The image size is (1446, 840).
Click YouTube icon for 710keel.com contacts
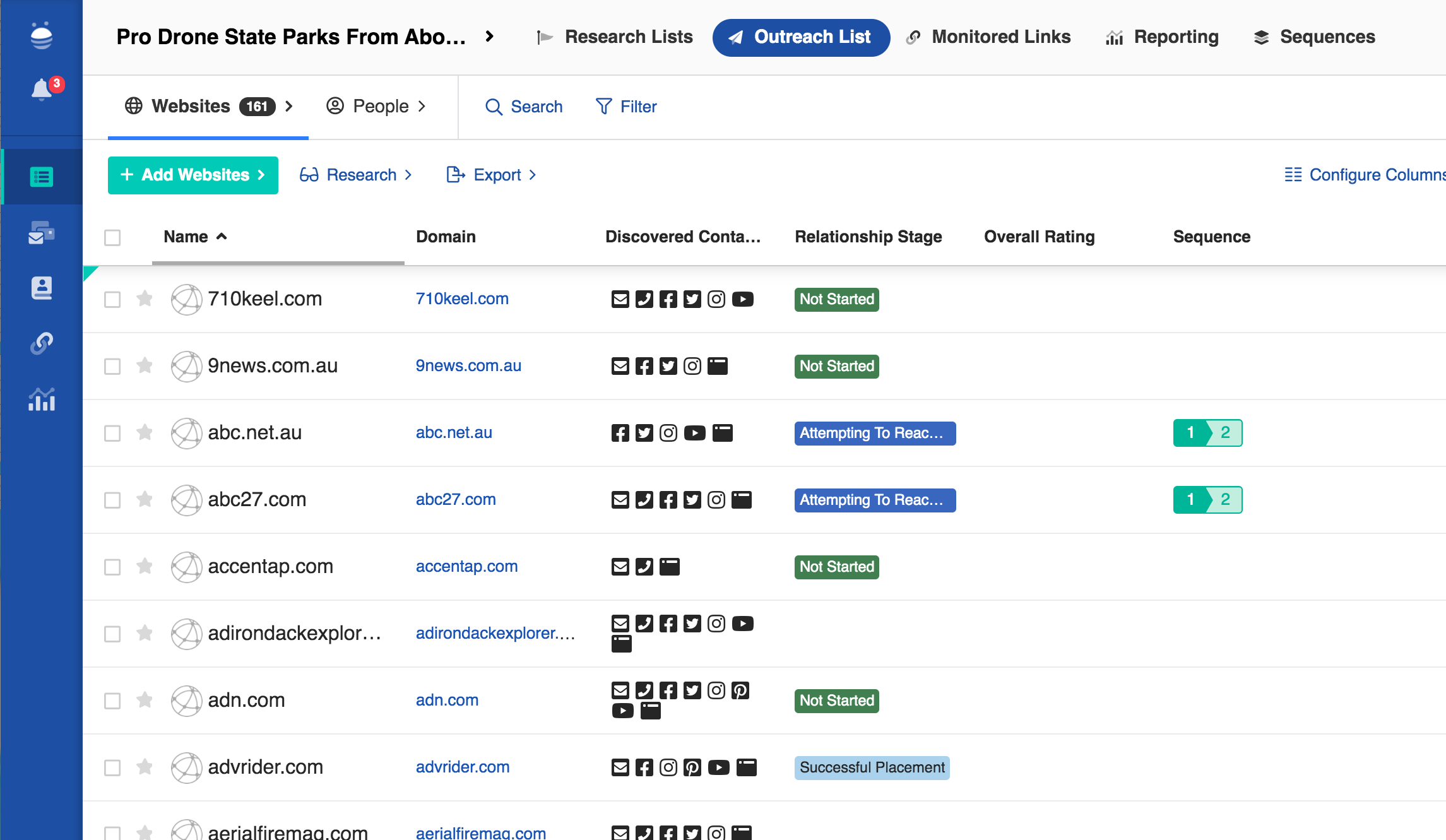[x=742, y=299]
